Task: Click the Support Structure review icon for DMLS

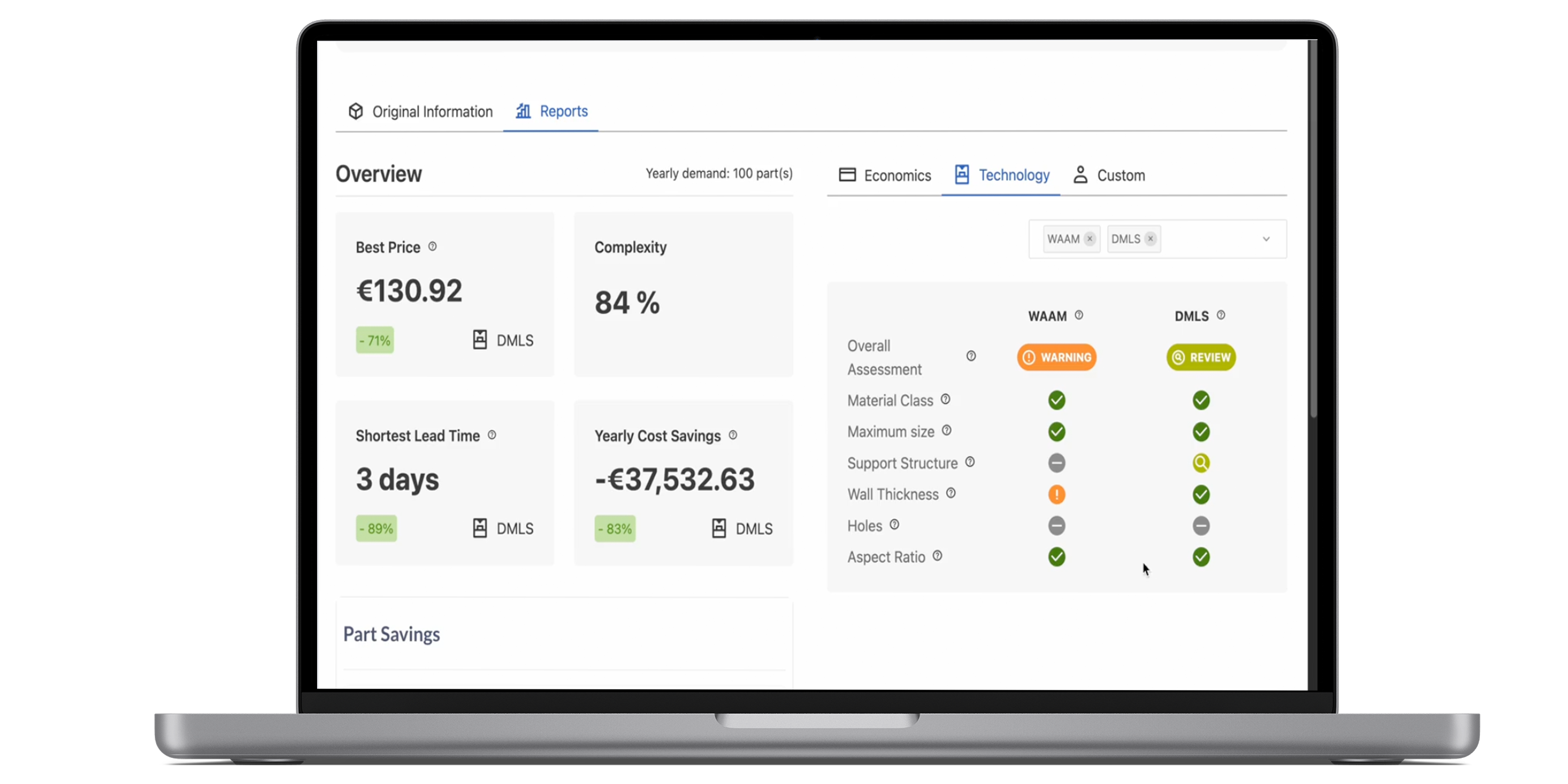Action: click(x=1200, y=462)
